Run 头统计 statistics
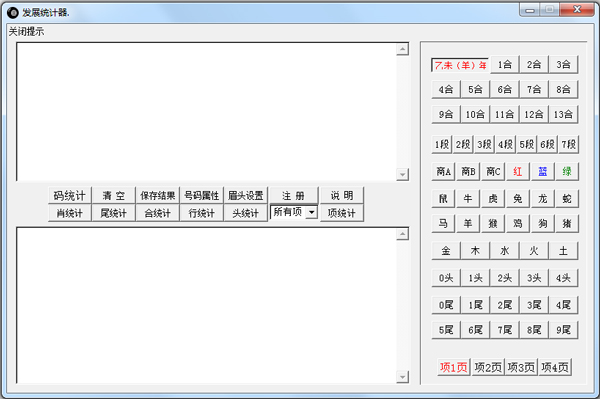Viewport: 600px width, 399px height. 246,213
